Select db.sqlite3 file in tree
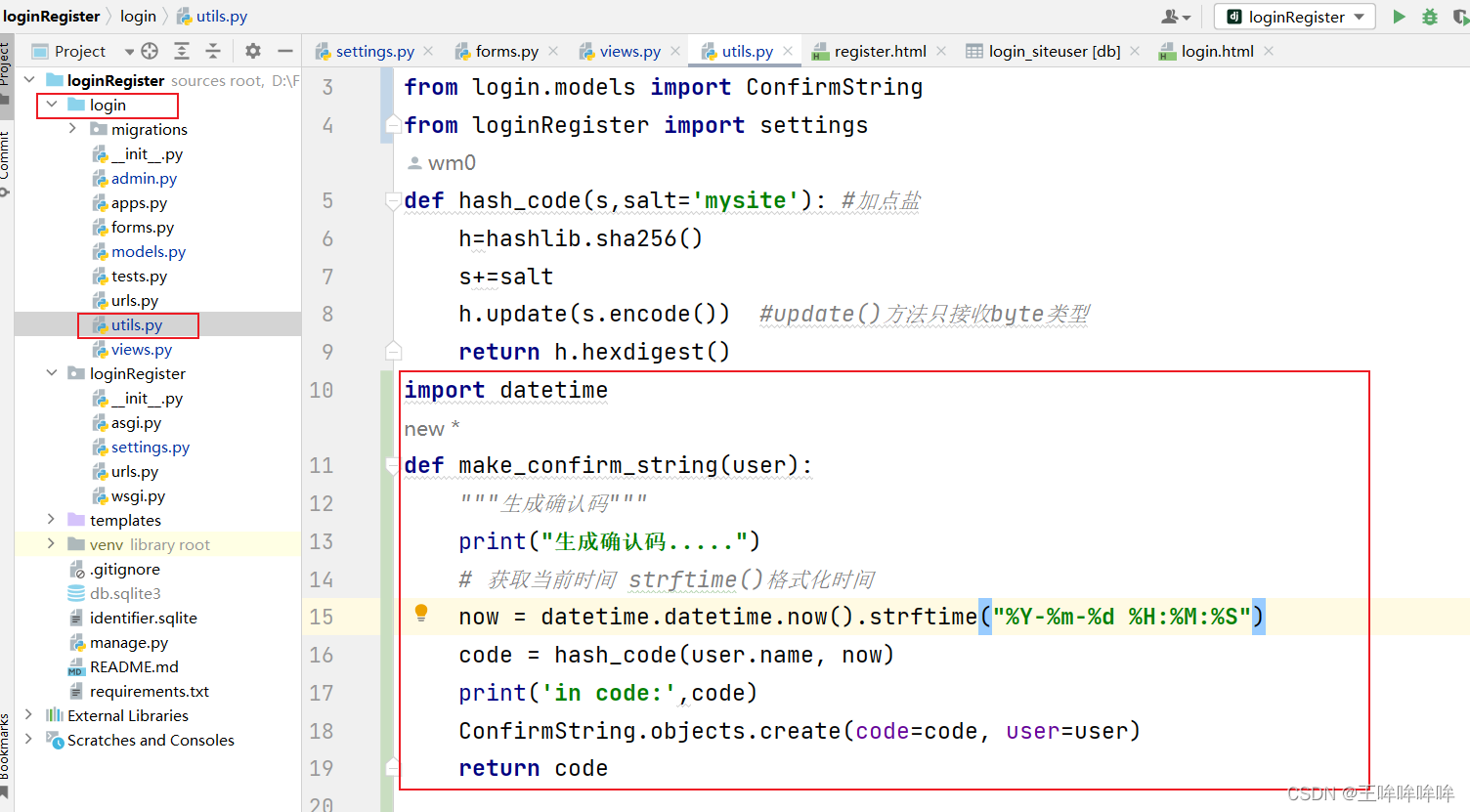This screenshot has height=812, width=1470. coord(125,593)
